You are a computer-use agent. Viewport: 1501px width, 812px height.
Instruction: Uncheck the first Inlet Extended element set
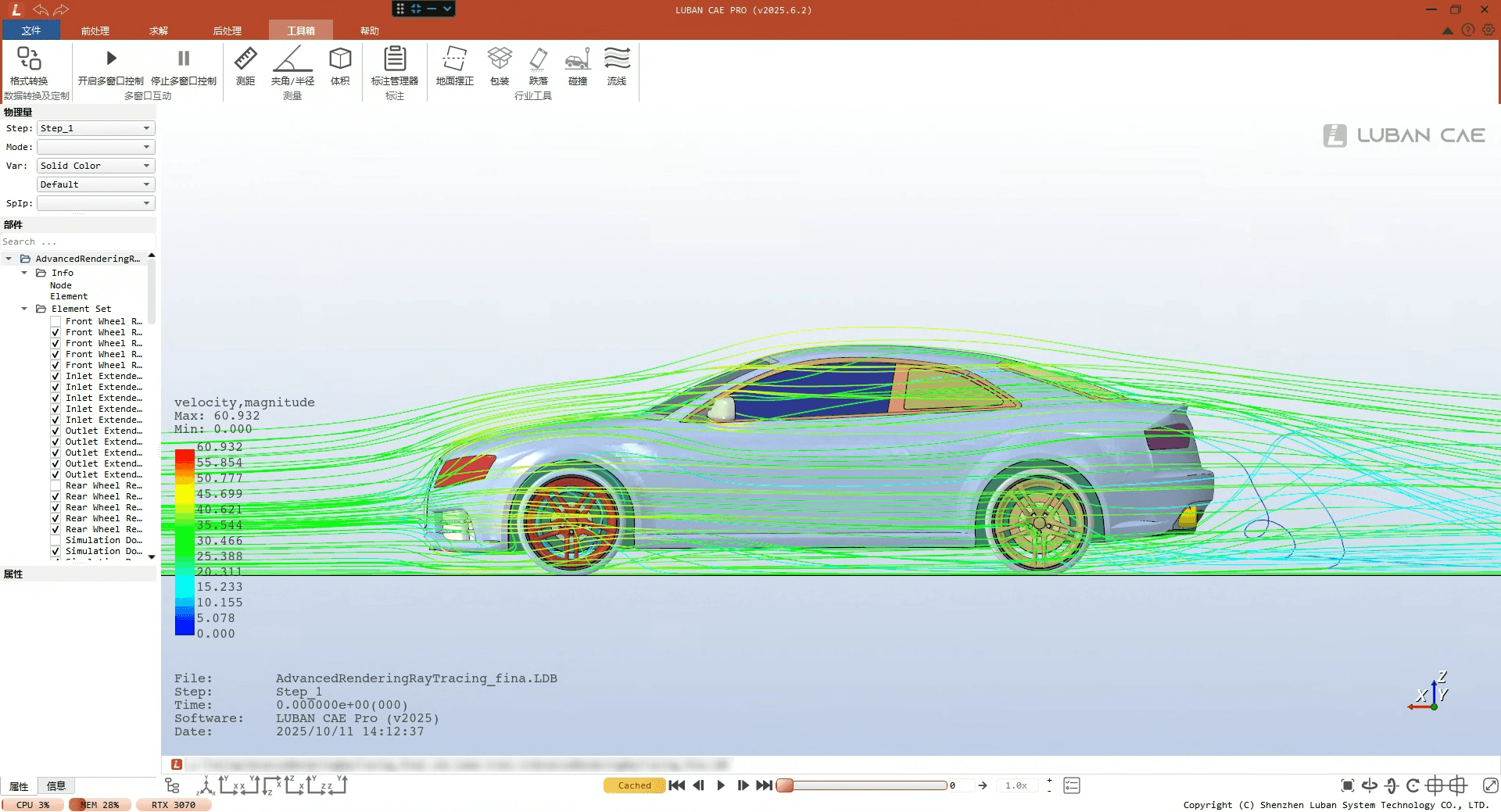coord(56,376)
